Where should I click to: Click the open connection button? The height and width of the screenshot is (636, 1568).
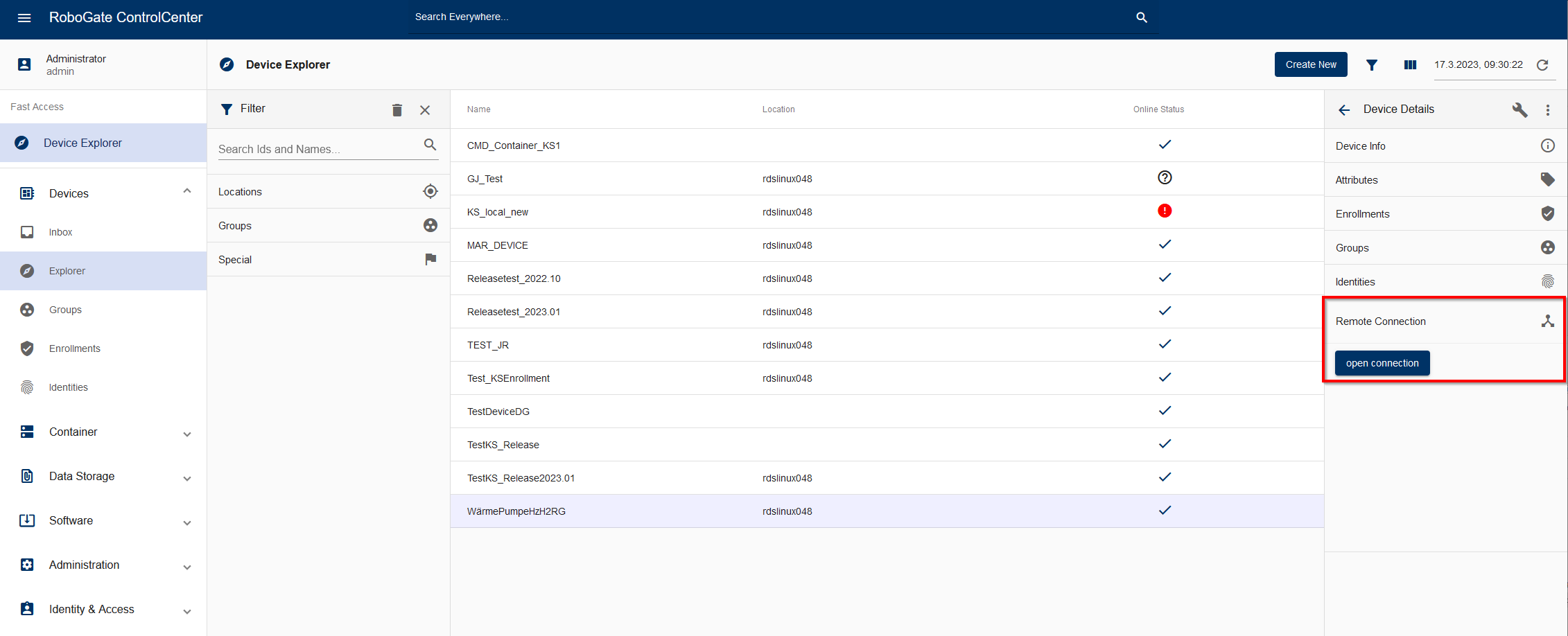[1382, 363]
